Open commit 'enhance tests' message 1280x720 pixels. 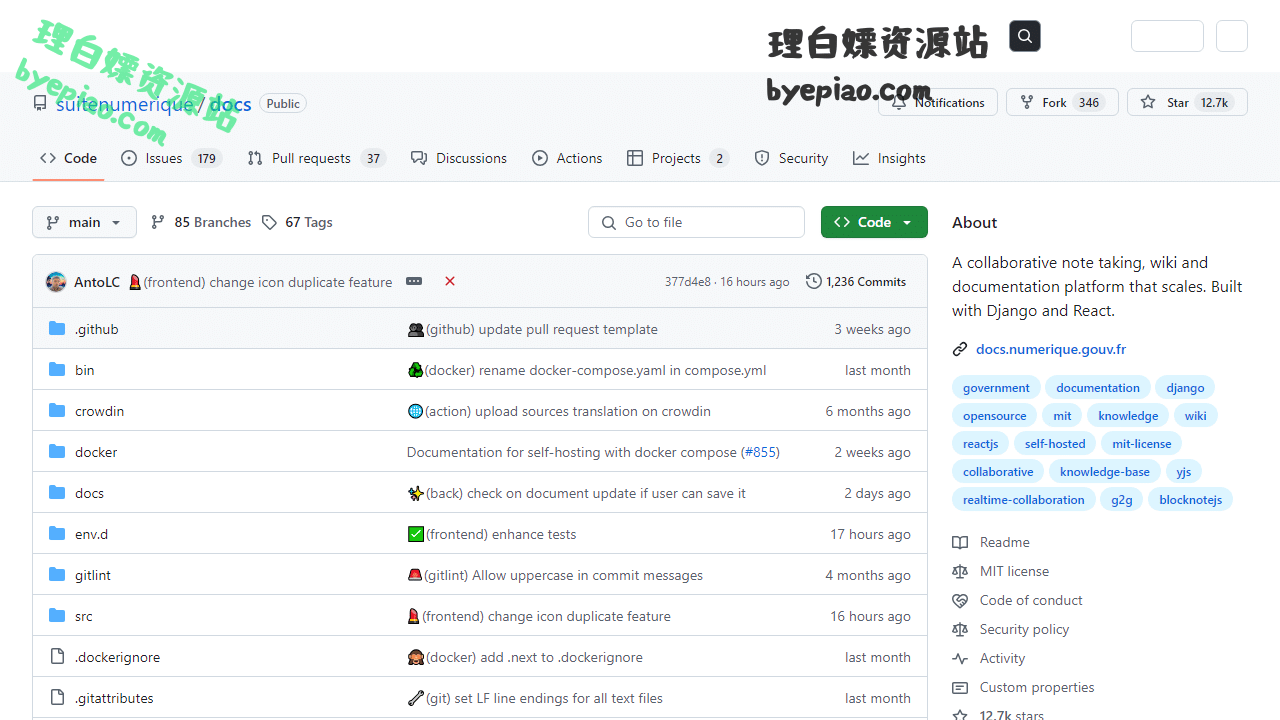pos(492,534)
